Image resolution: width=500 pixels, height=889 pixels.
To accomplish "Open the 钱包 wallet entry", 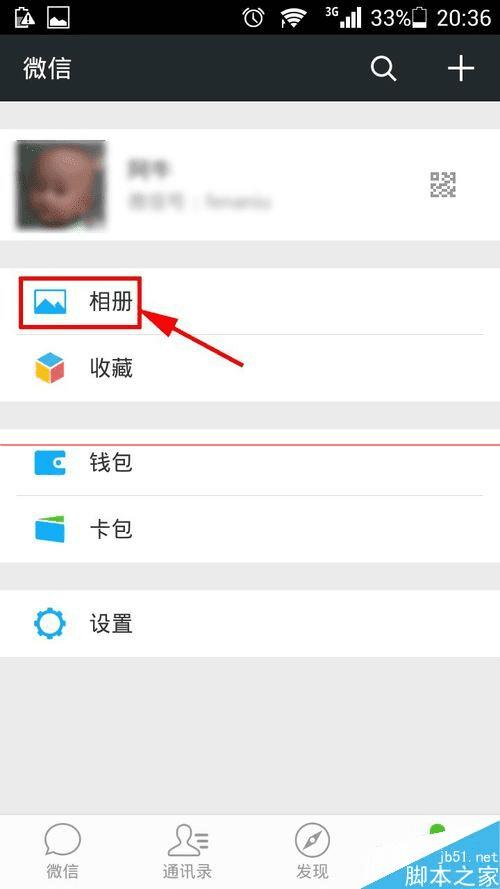I will click(x=250, y=462).
